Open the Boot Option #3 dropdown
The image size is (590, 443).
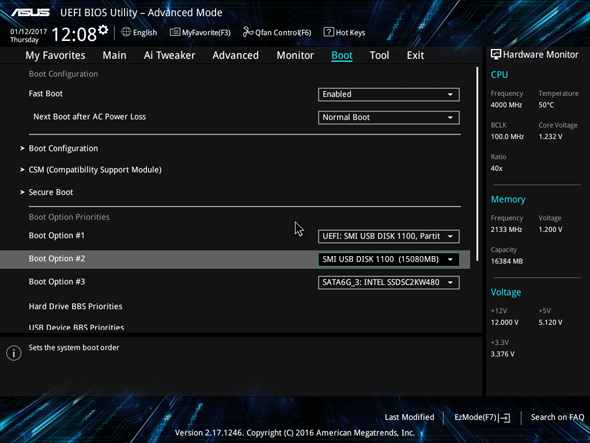[x=389, y=282]
